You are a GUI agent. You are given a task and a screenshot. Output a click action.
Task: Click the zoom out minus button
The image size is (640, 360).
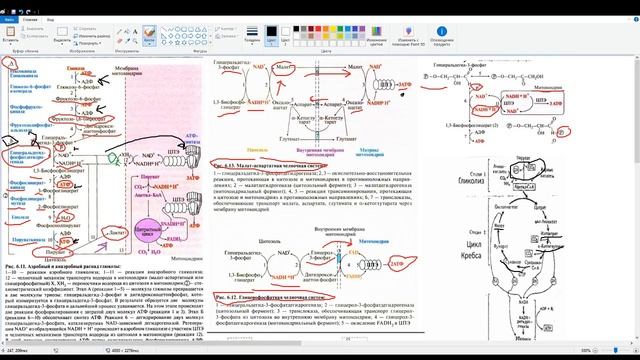click(596, 350)
